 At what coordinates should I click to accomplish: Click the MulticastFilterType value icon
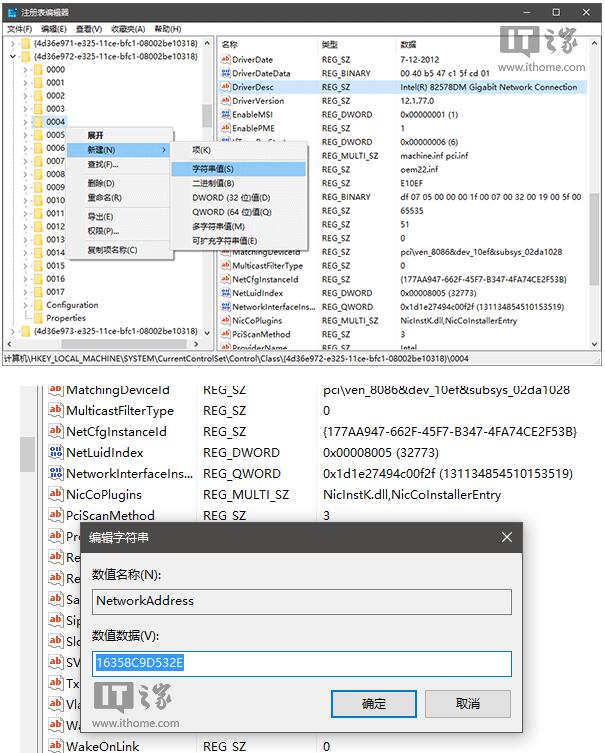point(225,267)
